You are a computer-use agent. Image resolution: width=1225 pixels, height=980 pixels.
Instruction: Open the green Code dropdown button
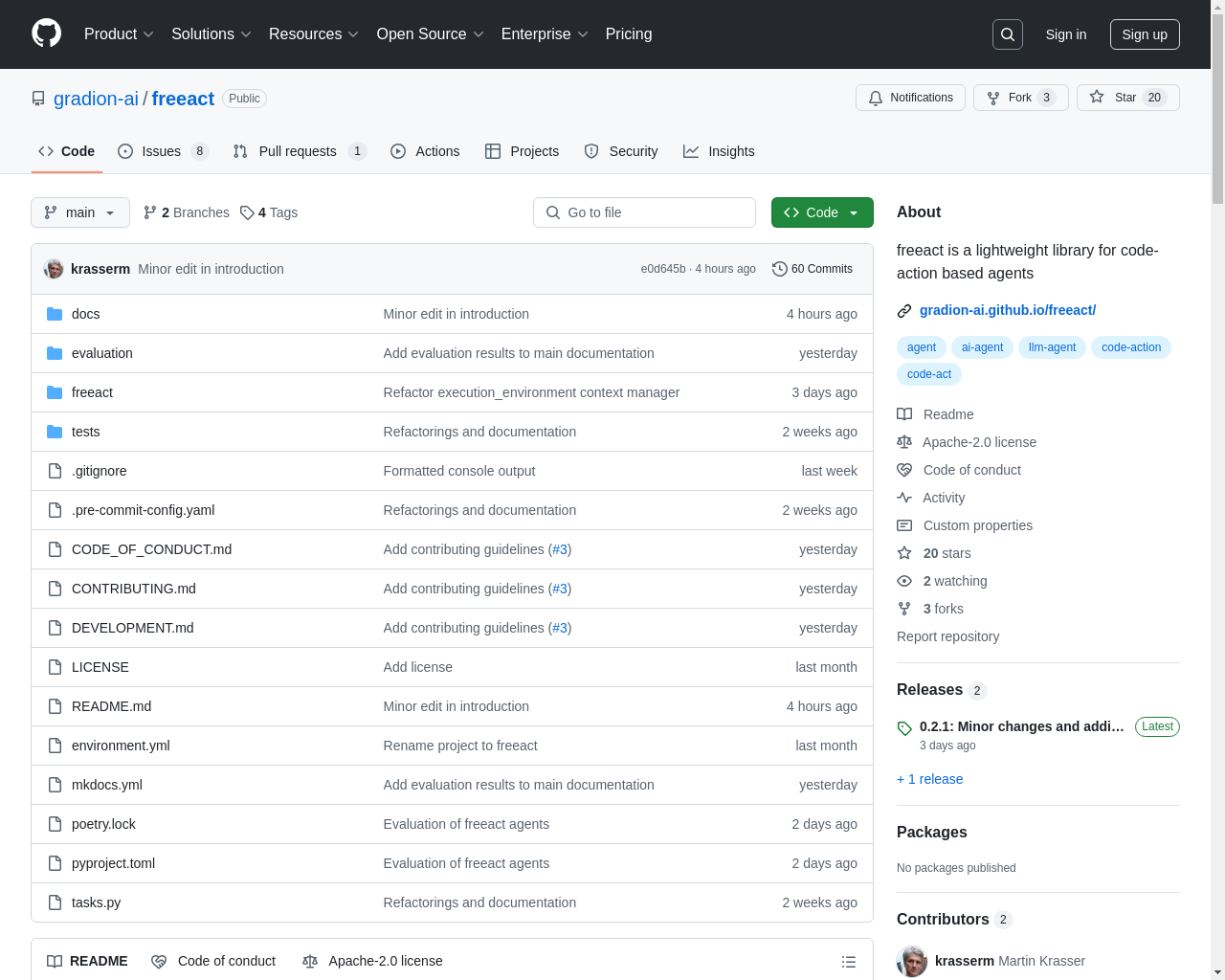(x=822, y=212)
